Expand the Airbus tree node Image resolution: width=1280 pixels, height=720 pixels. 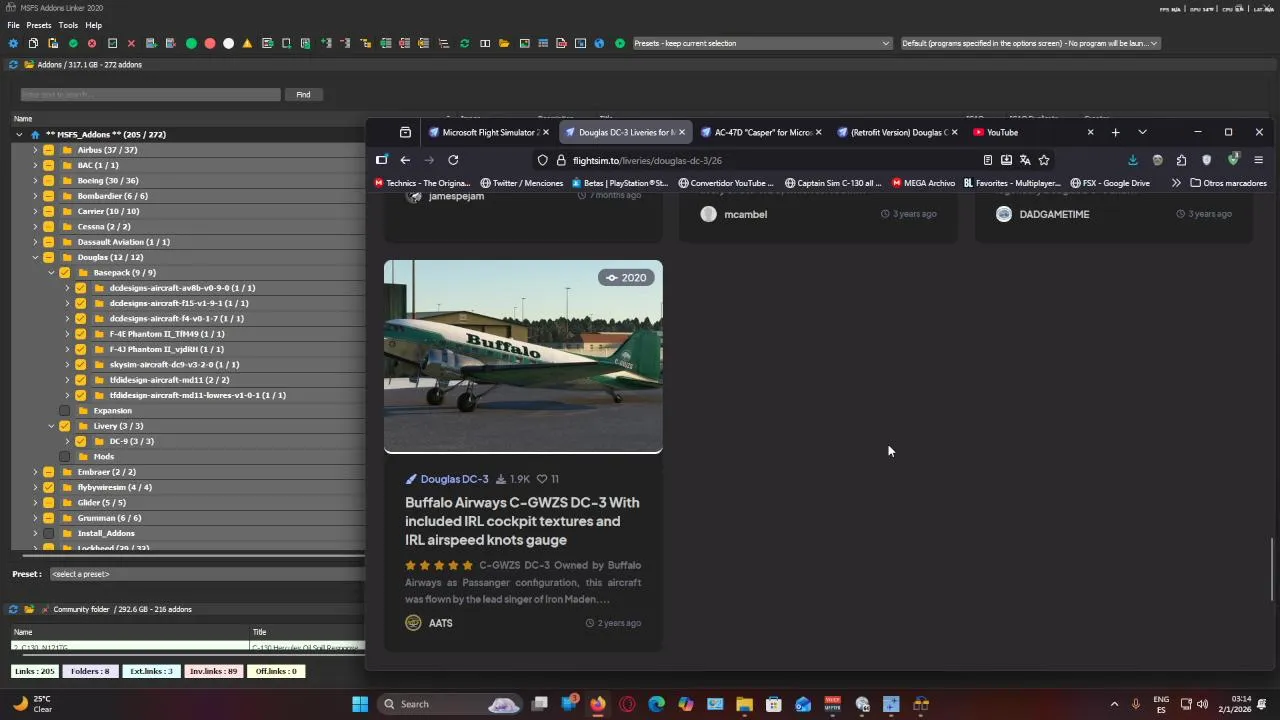point(35,150)
